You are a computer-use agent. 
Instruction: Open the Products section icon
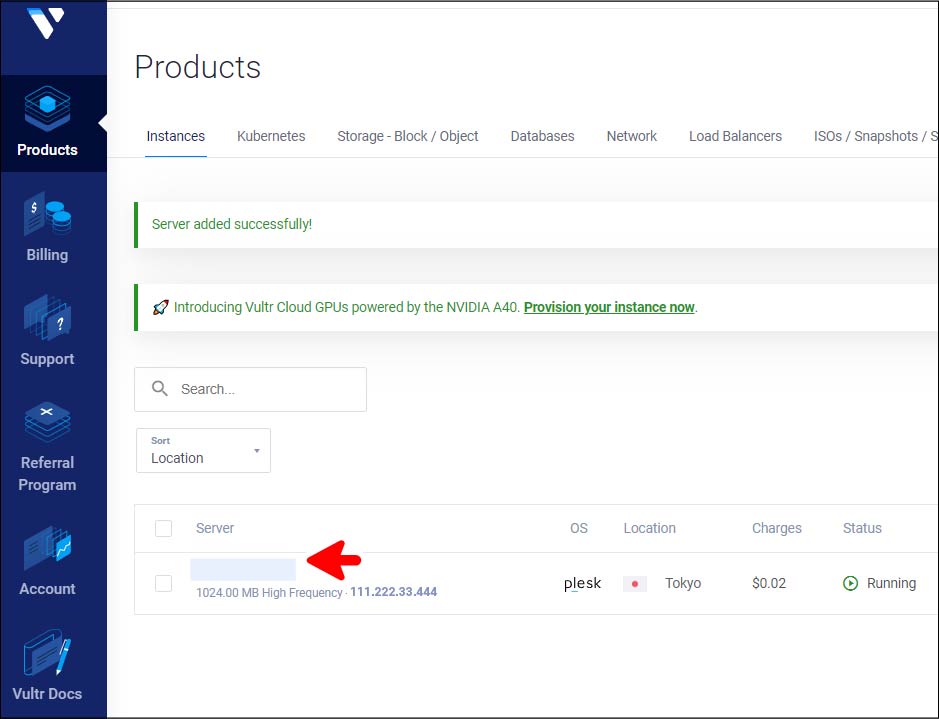[x=47, y=108]
